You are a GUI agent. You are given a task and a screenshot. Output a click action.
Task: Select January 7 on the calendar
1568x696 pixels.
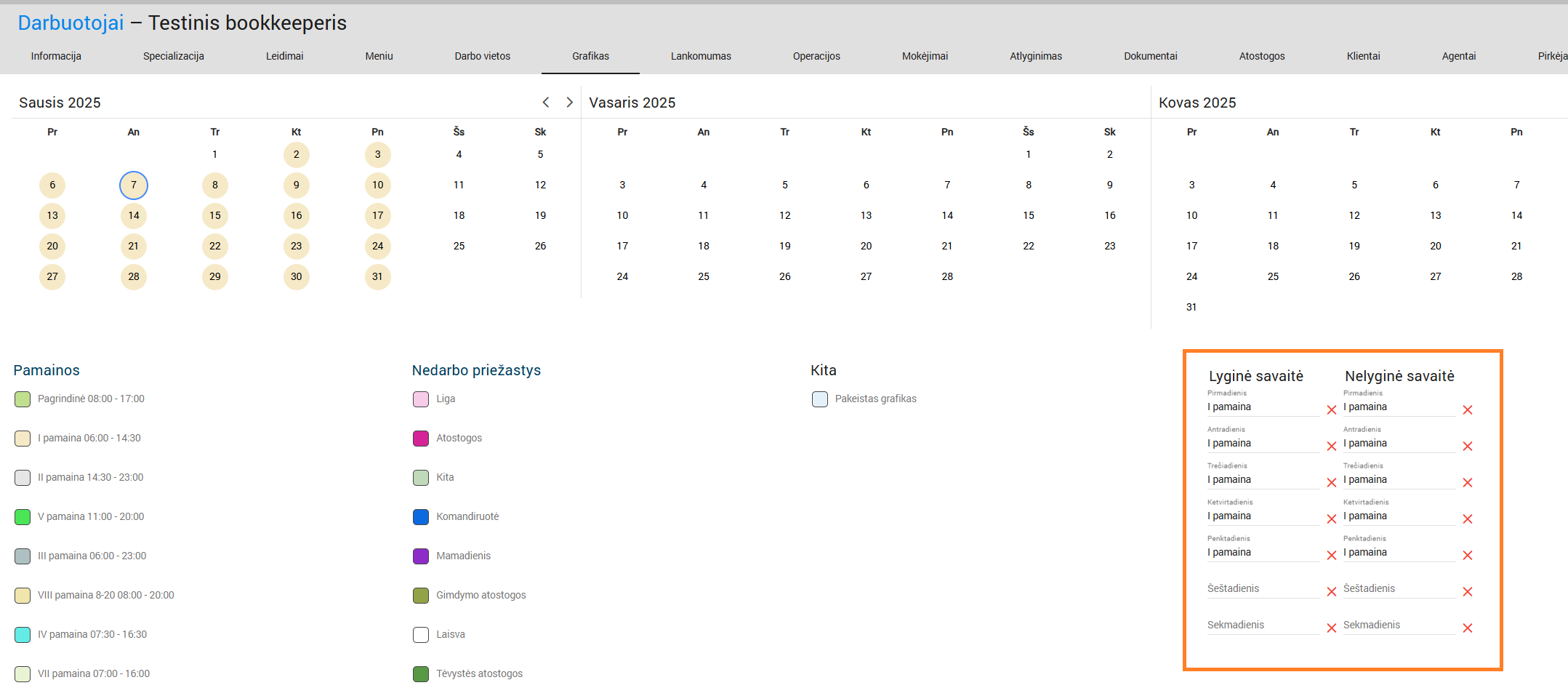(134, 185)
